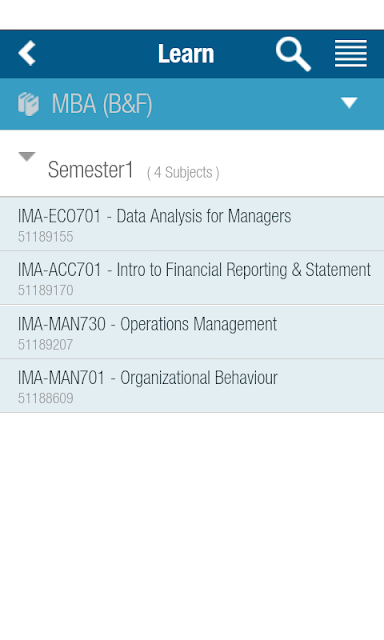This screenshot has width=384, height=640.
Task: Click subject code 51189155
Action: 45,237
